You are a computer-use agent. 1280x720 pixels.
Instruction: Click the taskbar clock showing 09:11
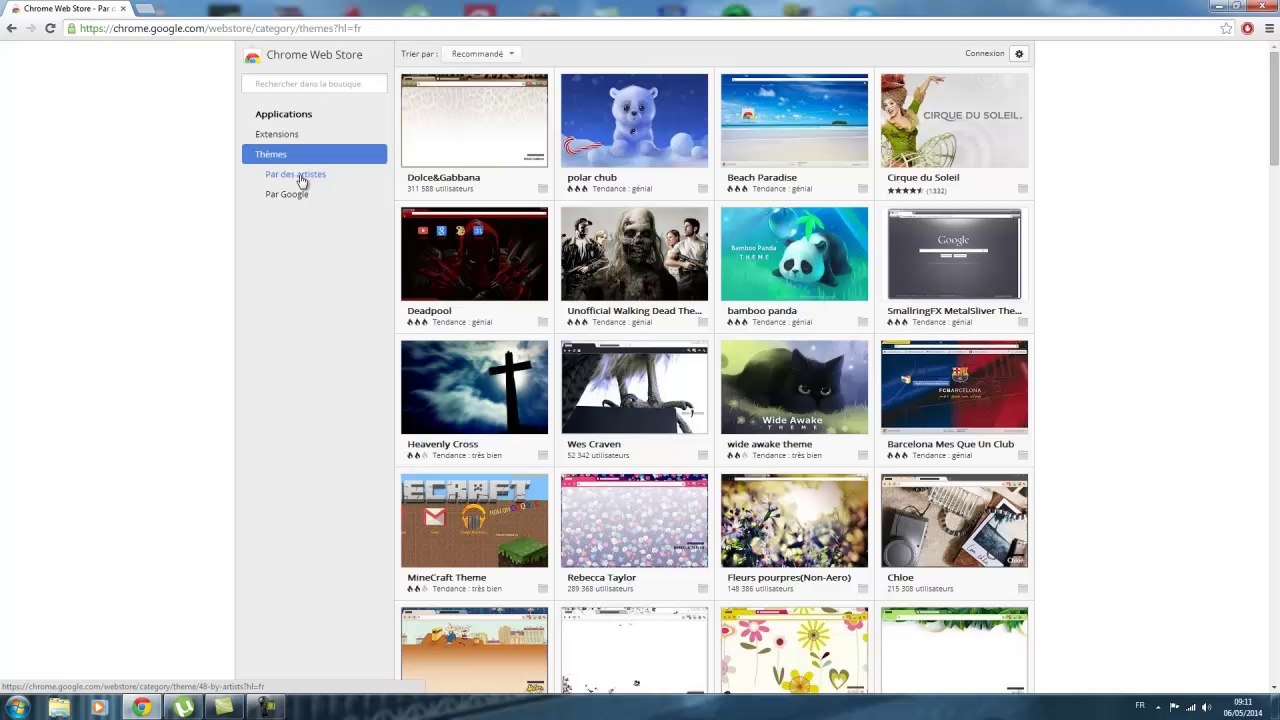[x=1243, y=707]
